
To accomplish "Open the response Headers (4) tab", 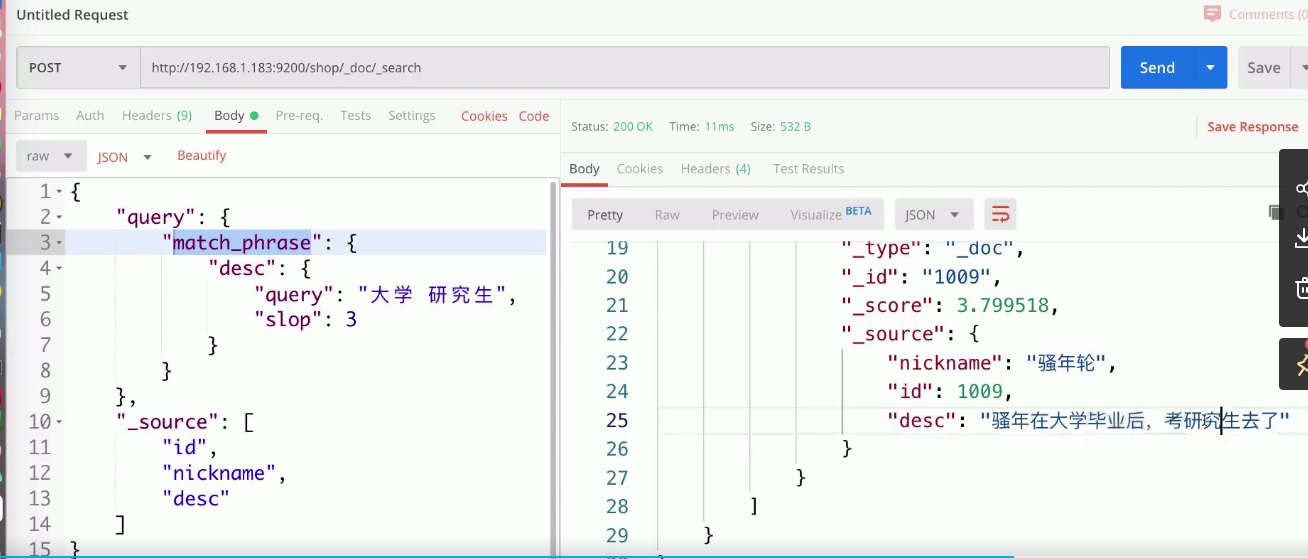I will click(x=716, y=168).
